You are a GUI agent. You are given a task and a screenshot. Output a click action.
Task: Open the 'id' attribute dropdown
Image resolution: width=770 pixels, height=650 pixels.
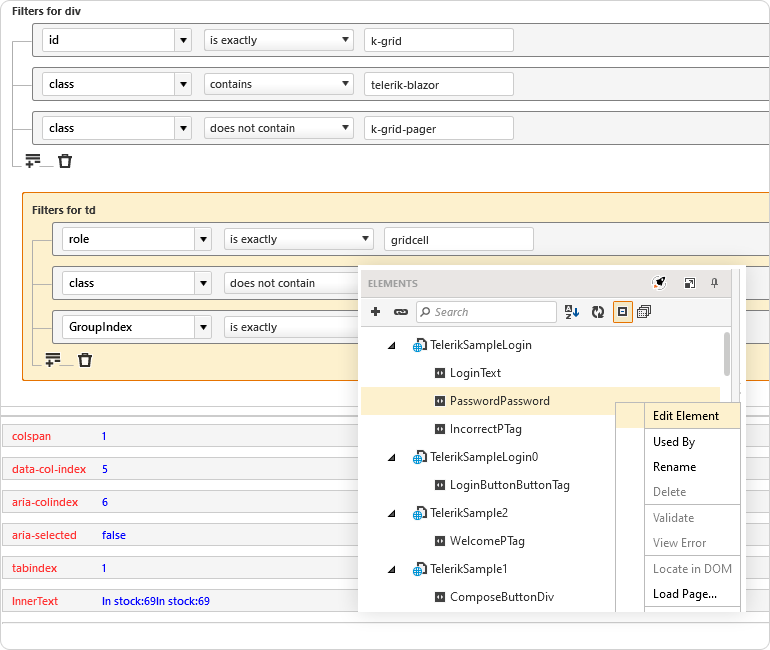tap(182, 40)
